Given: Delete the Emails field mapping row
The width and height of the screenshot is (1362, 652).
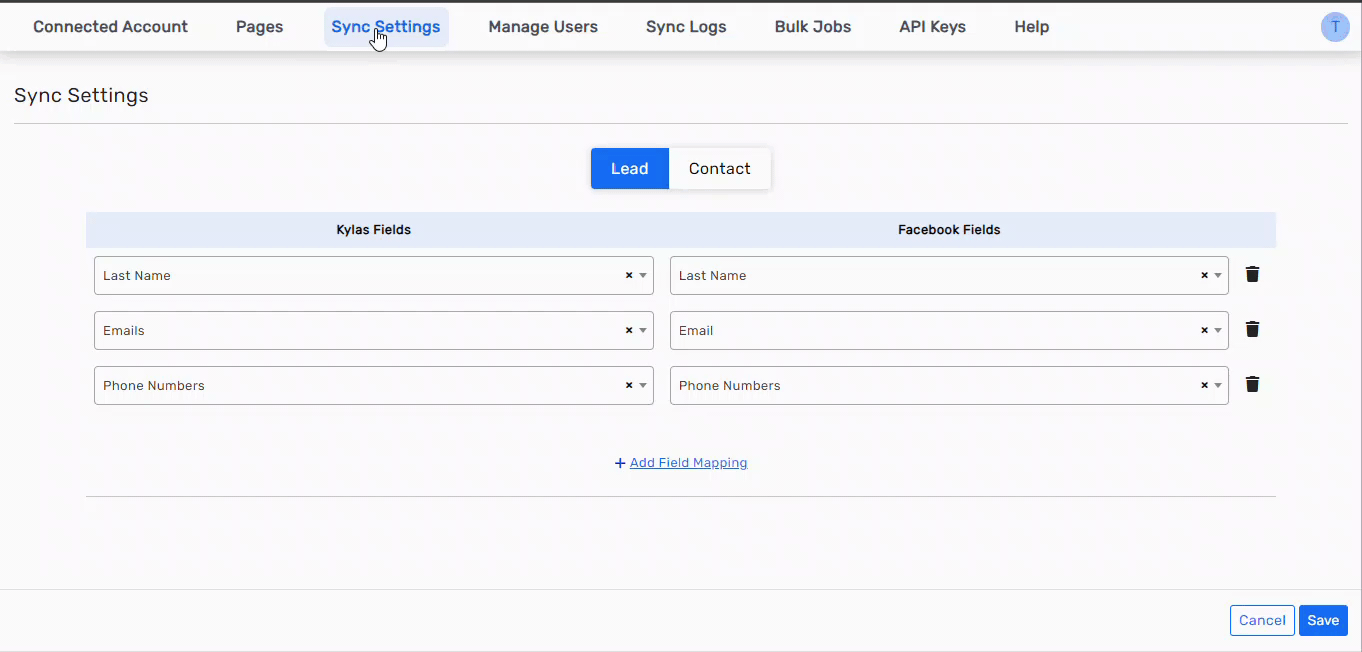Looking at the screenshot, I should coord(1252,329).
